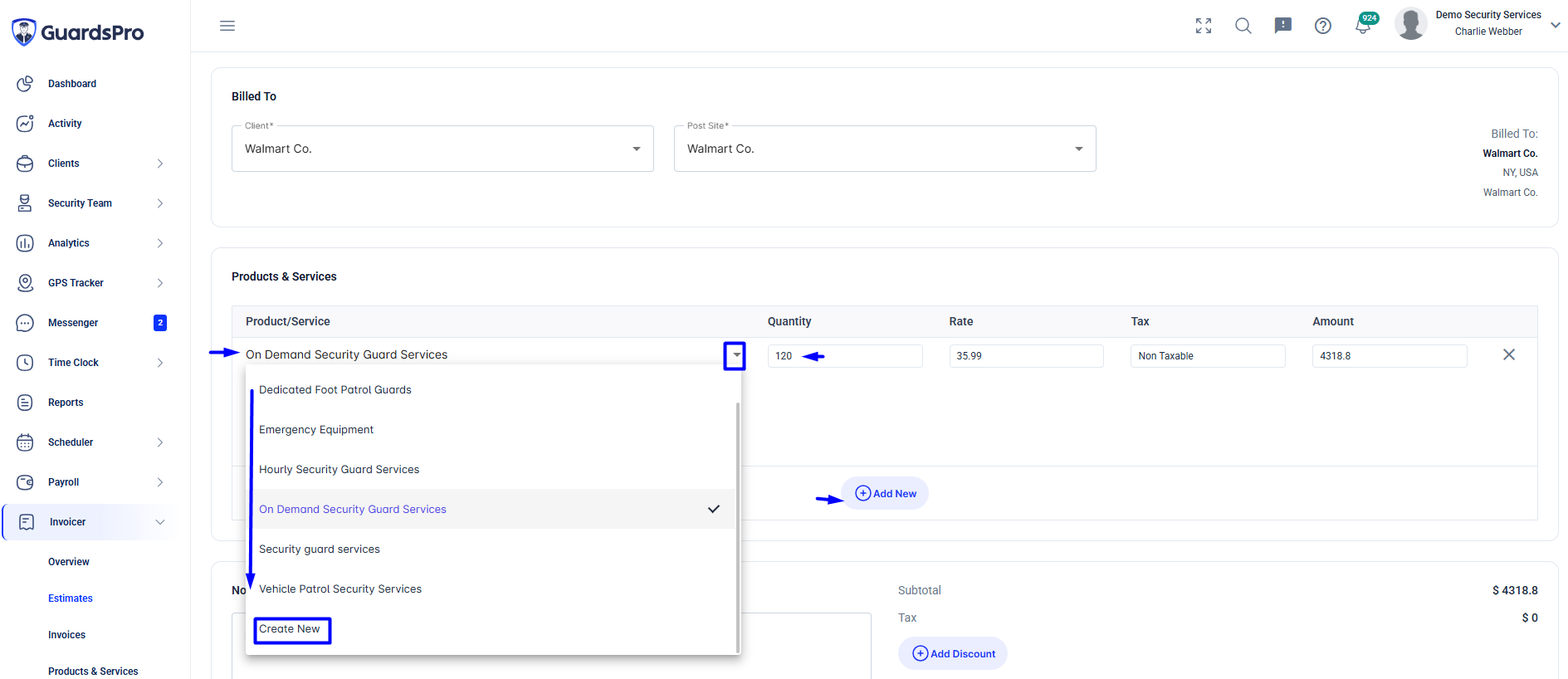The height and width of the screenshot is (679, 1568).
Task: Click the Scheduler calendar icon
Action: click(x=25, y=442)
